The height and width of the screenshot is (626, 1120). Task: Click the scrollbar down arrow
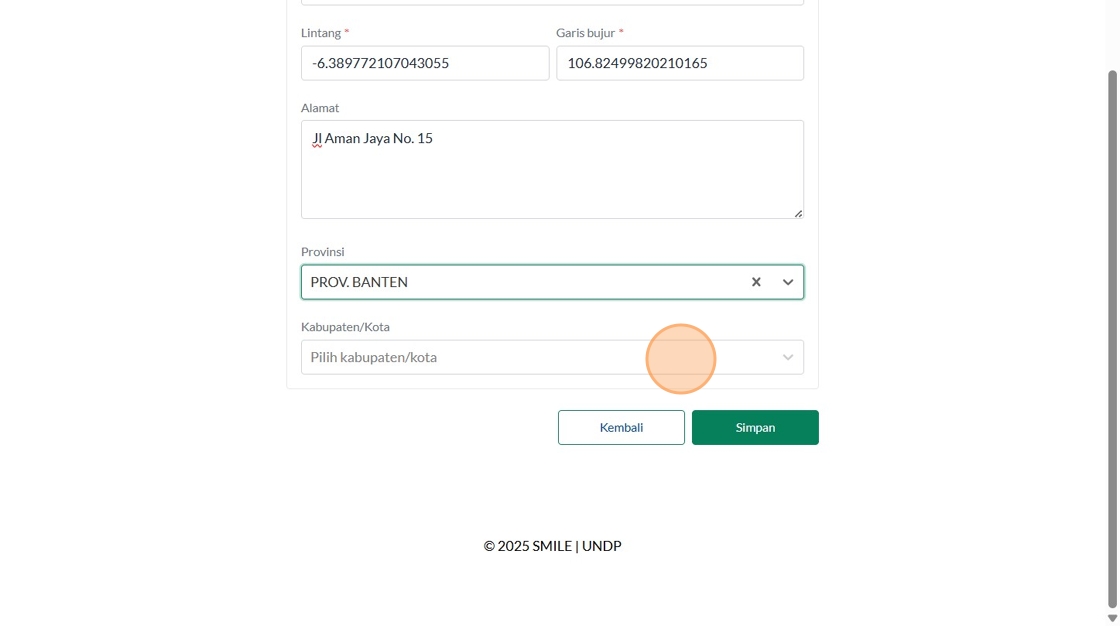1112,619
